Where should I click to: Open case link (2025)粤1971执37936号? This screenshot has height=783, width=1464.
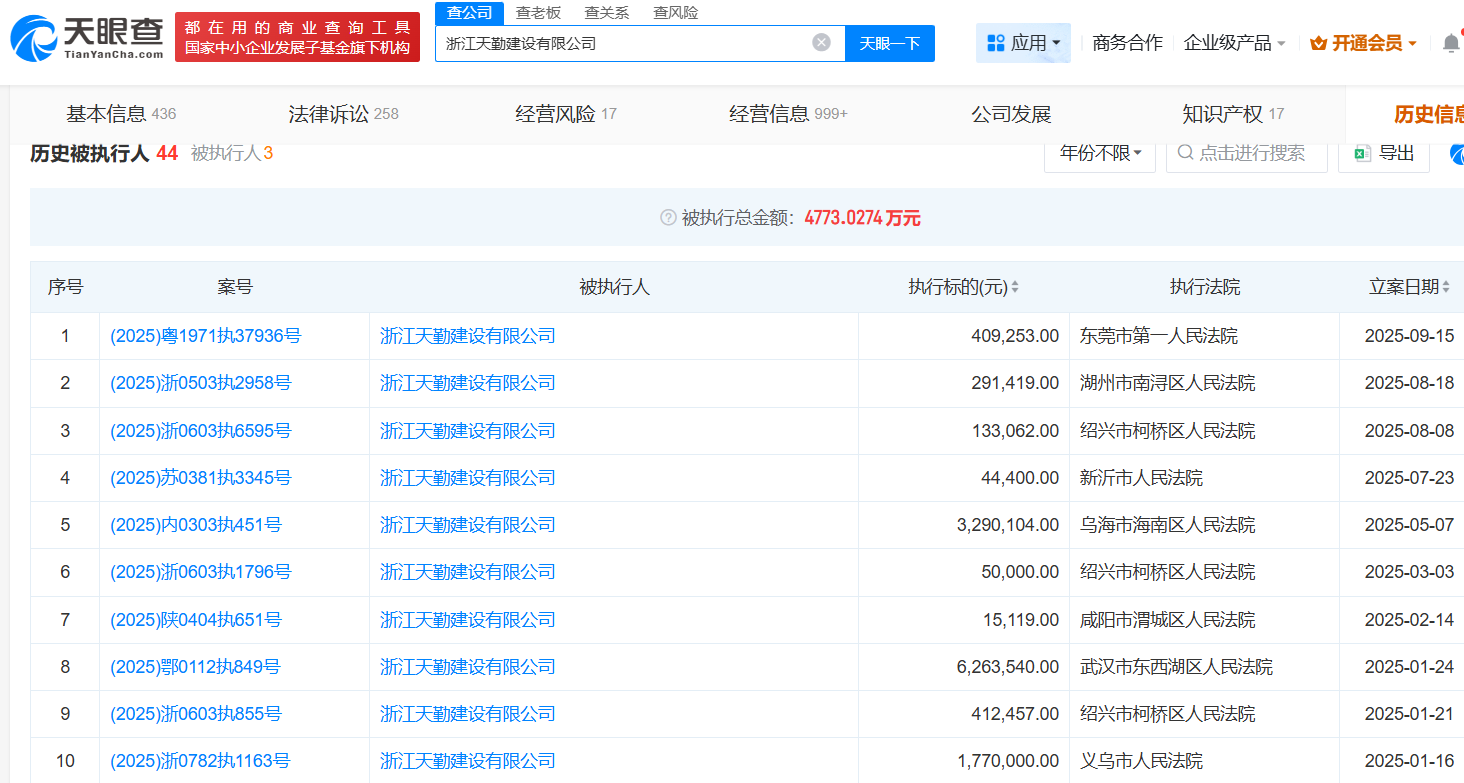[x=205, y=336]
